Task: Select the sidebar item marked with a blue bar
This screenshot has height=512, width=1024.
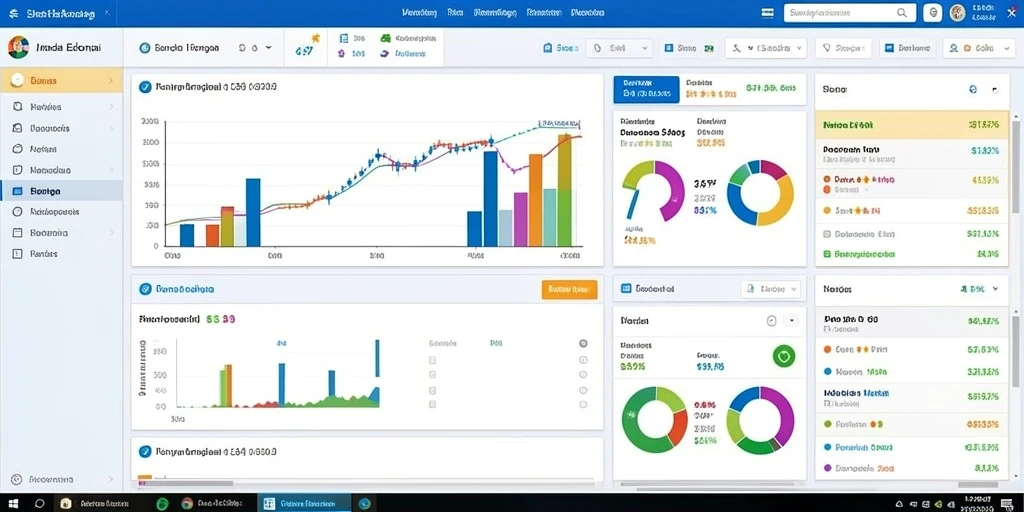Action: [61, 191]
